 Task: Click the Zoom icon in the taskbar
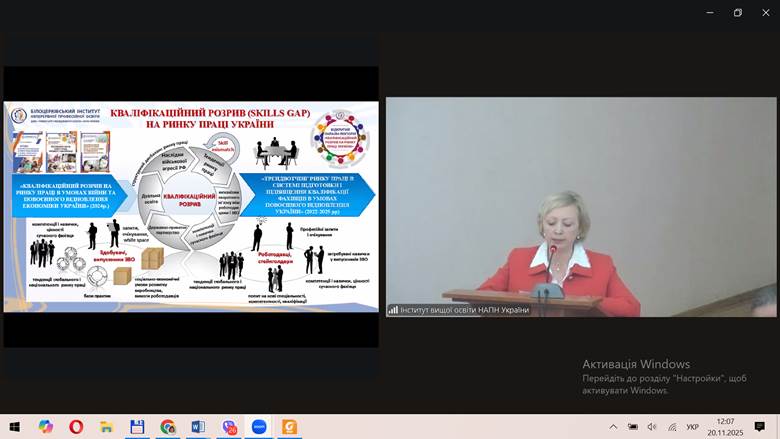point(259,427)
